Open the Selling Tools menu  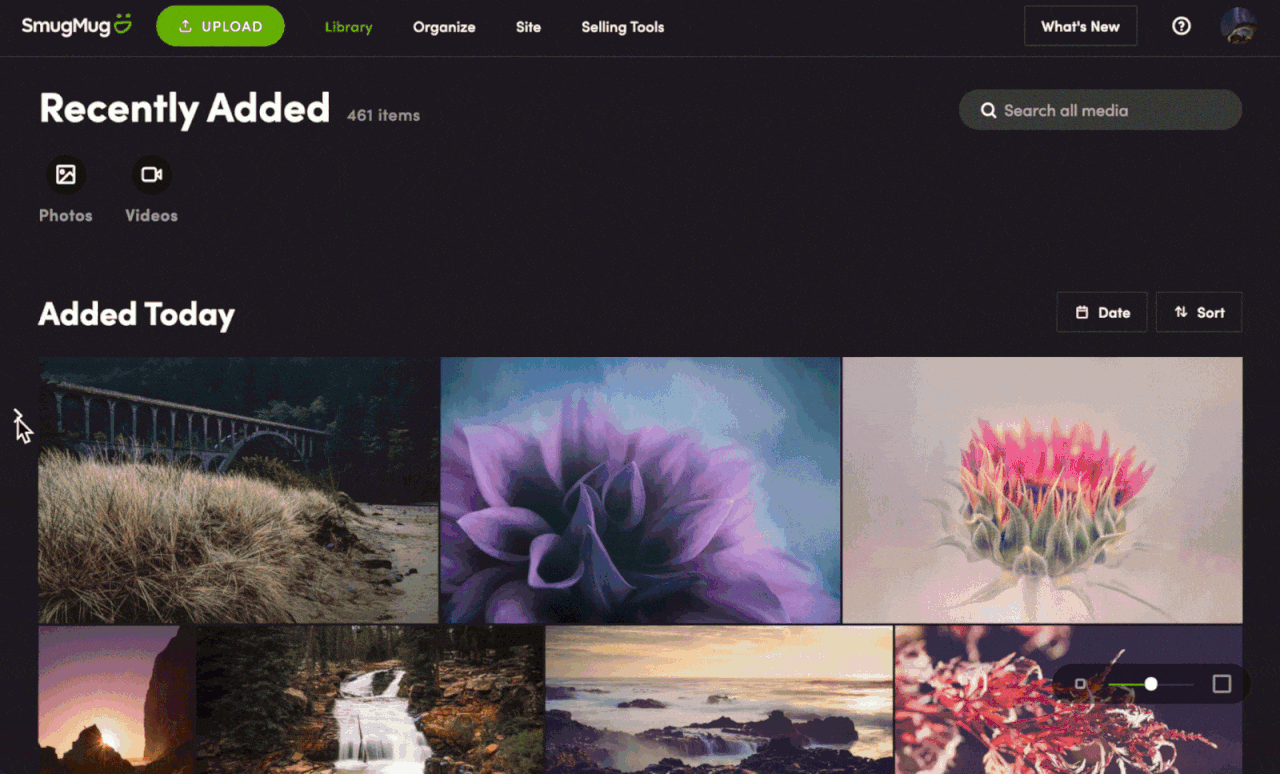(622, 27)
